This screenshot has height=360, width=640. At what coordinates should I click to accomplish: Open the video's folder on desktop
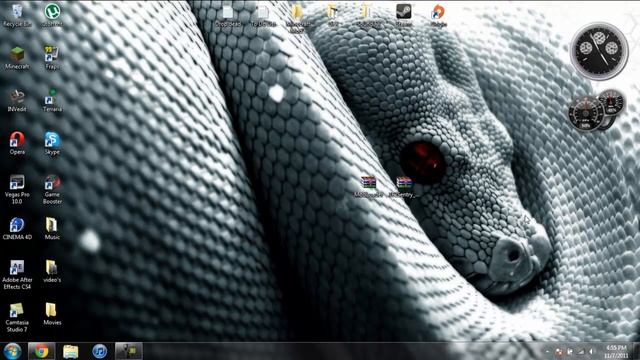(x=52, y=271)
